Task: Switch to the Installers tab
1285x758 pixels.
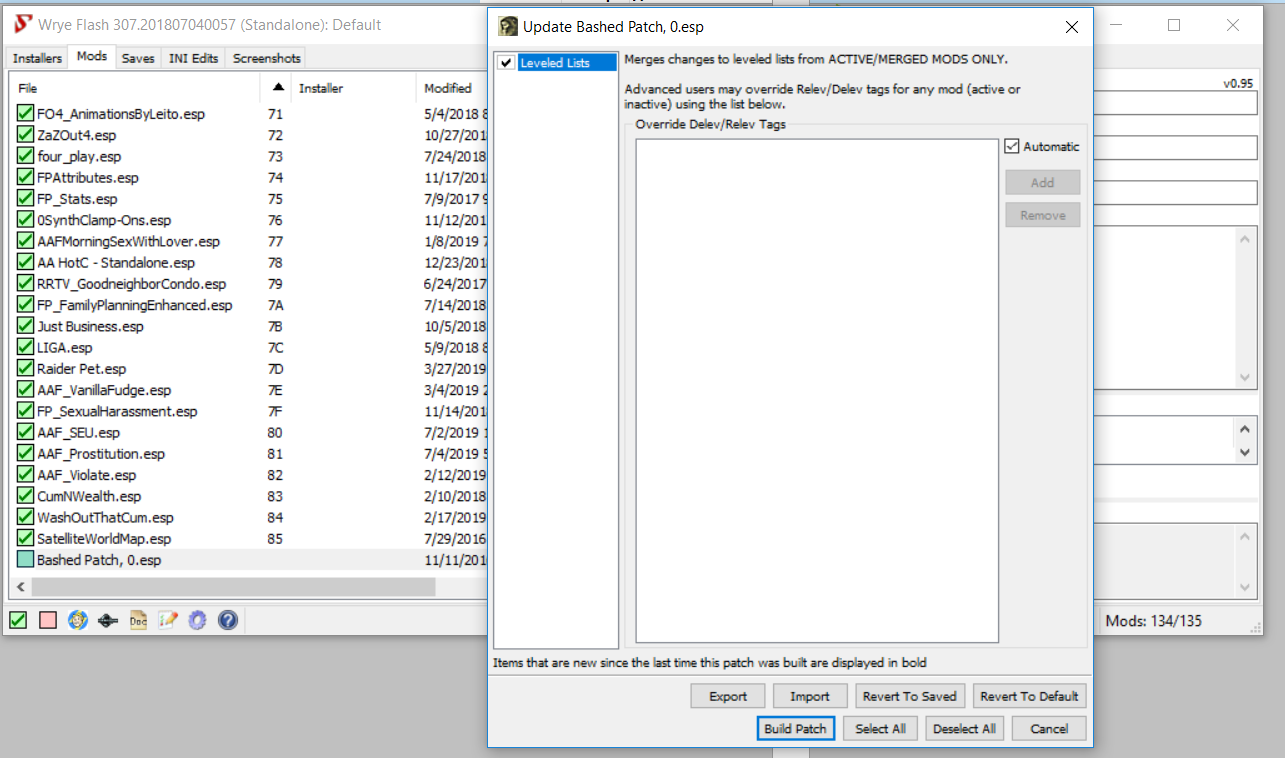Action: (37, 58)
